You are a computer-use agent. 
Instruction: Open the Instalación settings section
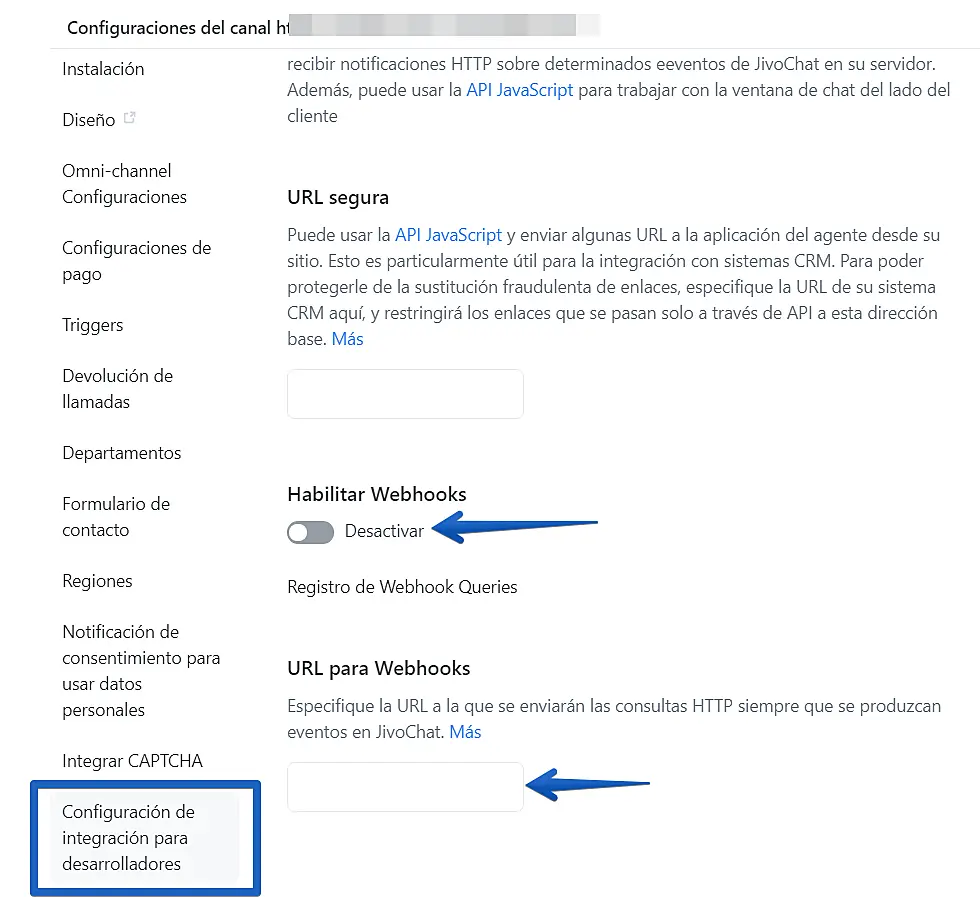pos(103,69)
